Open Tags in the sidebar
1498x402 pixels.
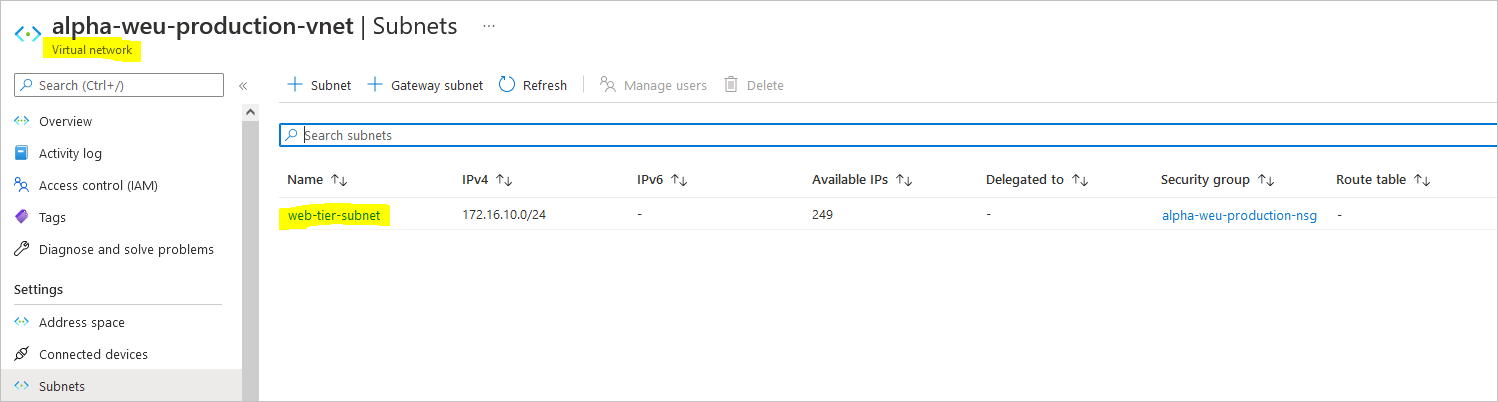pyautogui.click(x=52, y=217)
